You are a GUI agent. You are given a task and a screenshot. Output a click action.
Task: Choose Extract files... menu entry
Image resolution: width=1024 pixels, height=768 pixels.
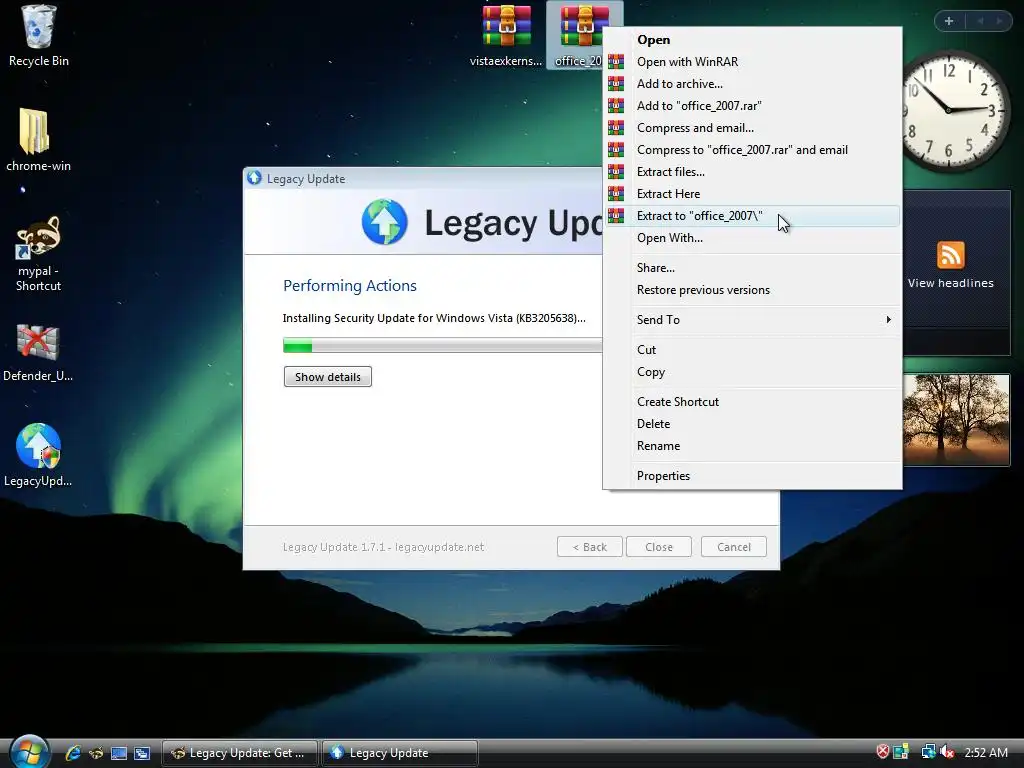[x=752, y=172]
